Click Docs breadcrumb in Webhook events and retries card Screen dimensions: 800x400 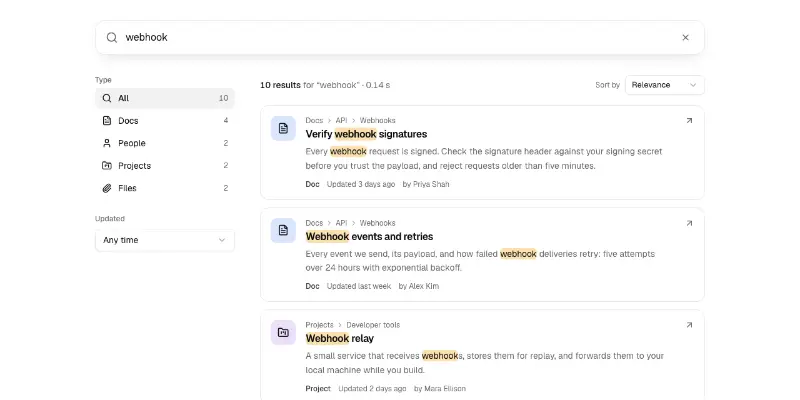point(314,223)
